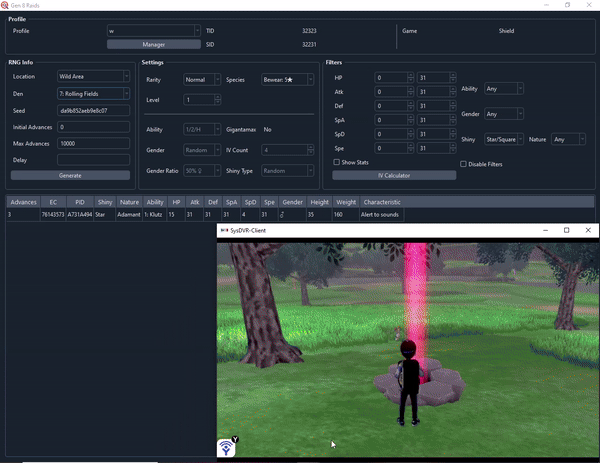This screenshot has width=600, height=463.
Task: Sort by the EC column header
Action: tap(53, 202)
